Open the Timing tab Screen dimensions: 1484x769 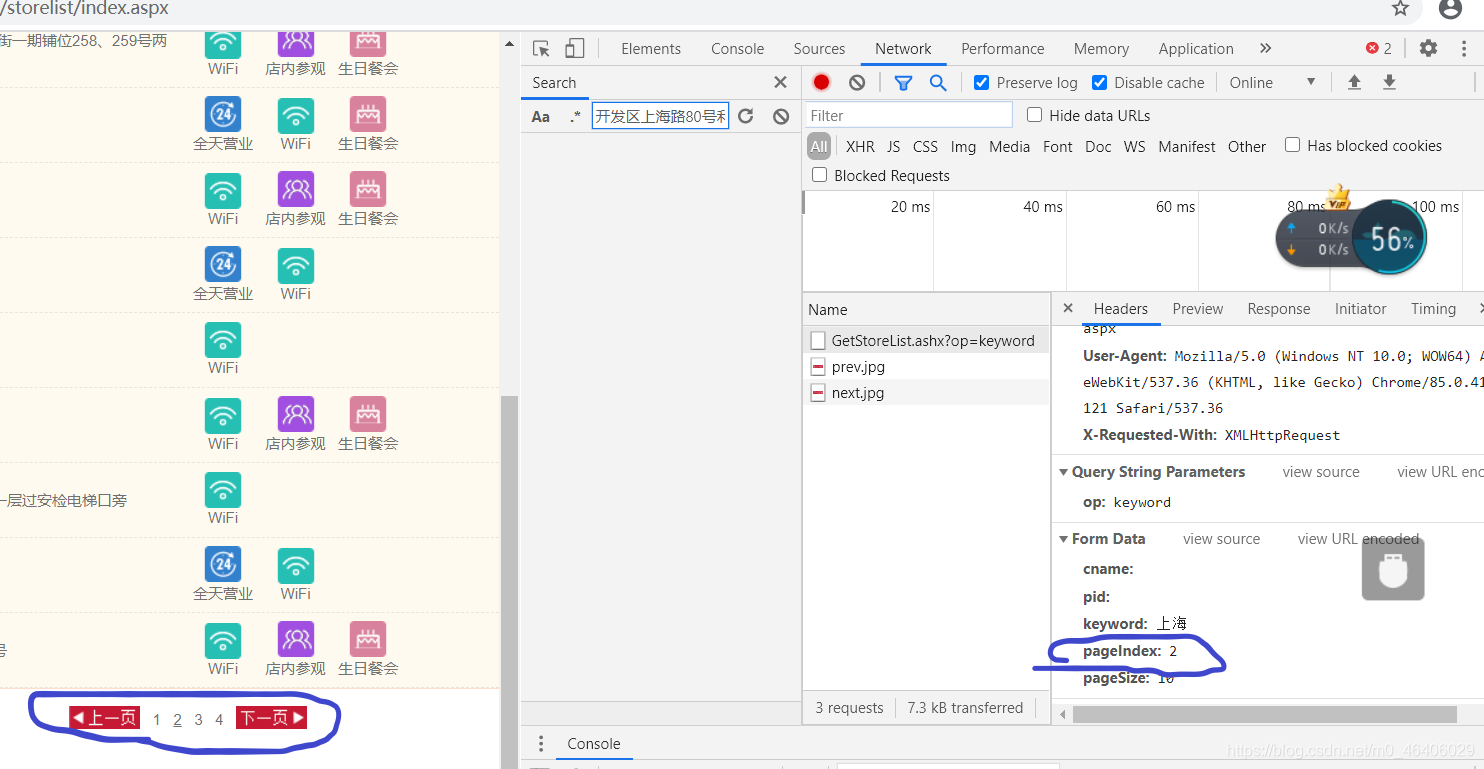tap(1433, 309)
